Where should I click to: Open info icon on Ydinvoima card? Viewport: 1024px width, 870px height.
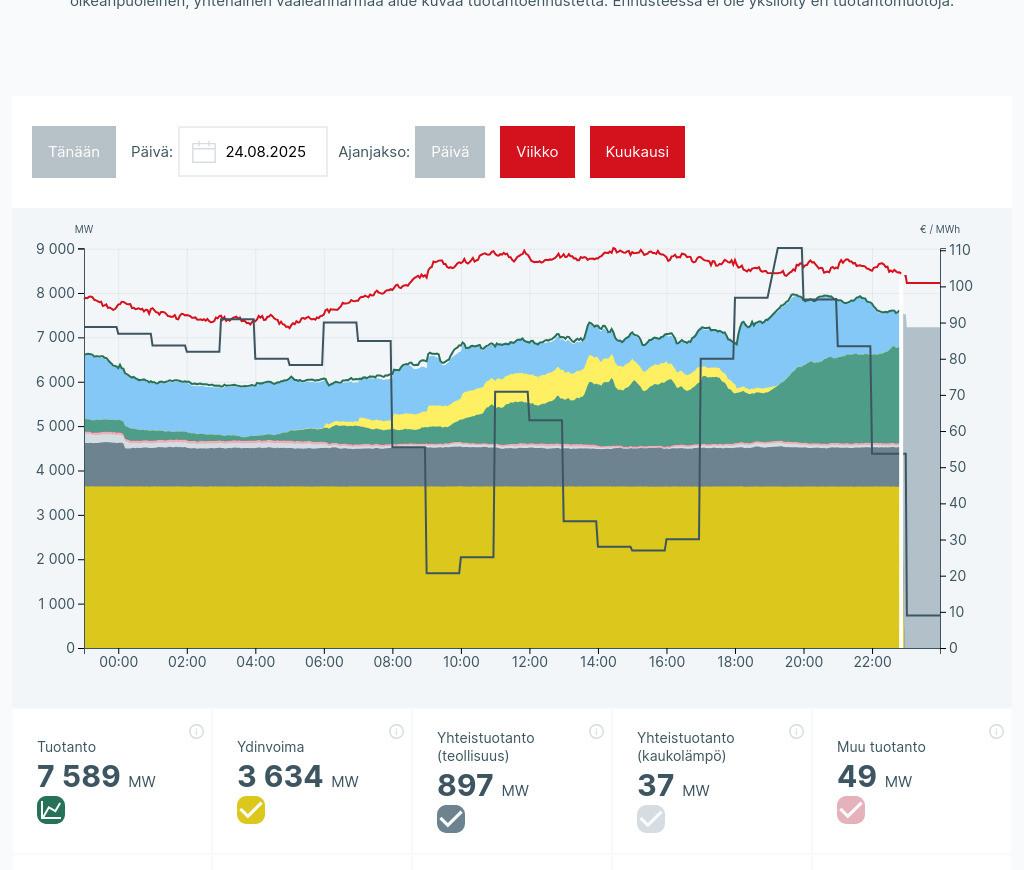coord(396,731)
